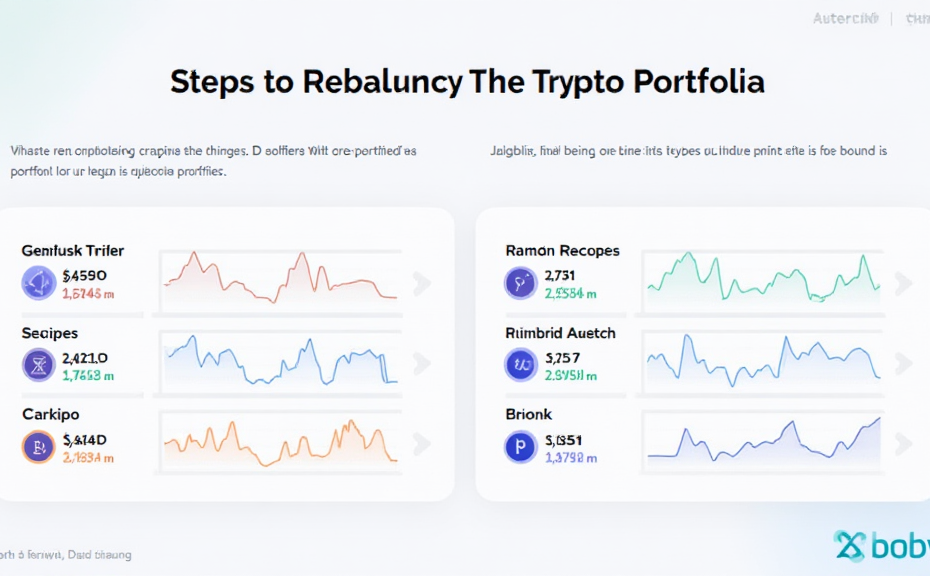
Task: Click the Ramon Recopes green chart
Action: click(763, 277)
